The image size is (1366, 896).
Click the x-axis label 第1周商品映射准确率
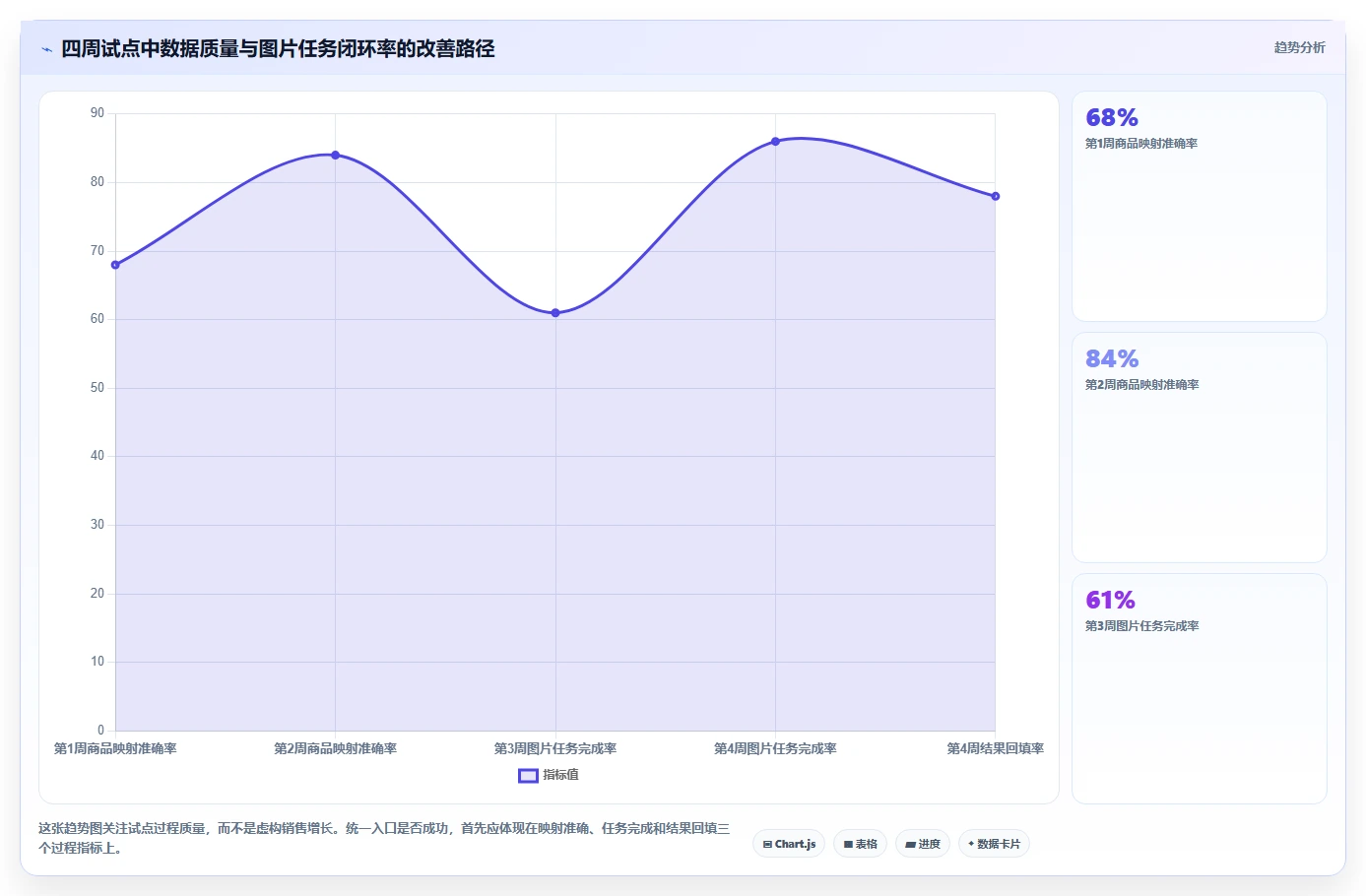coord(115,749)
